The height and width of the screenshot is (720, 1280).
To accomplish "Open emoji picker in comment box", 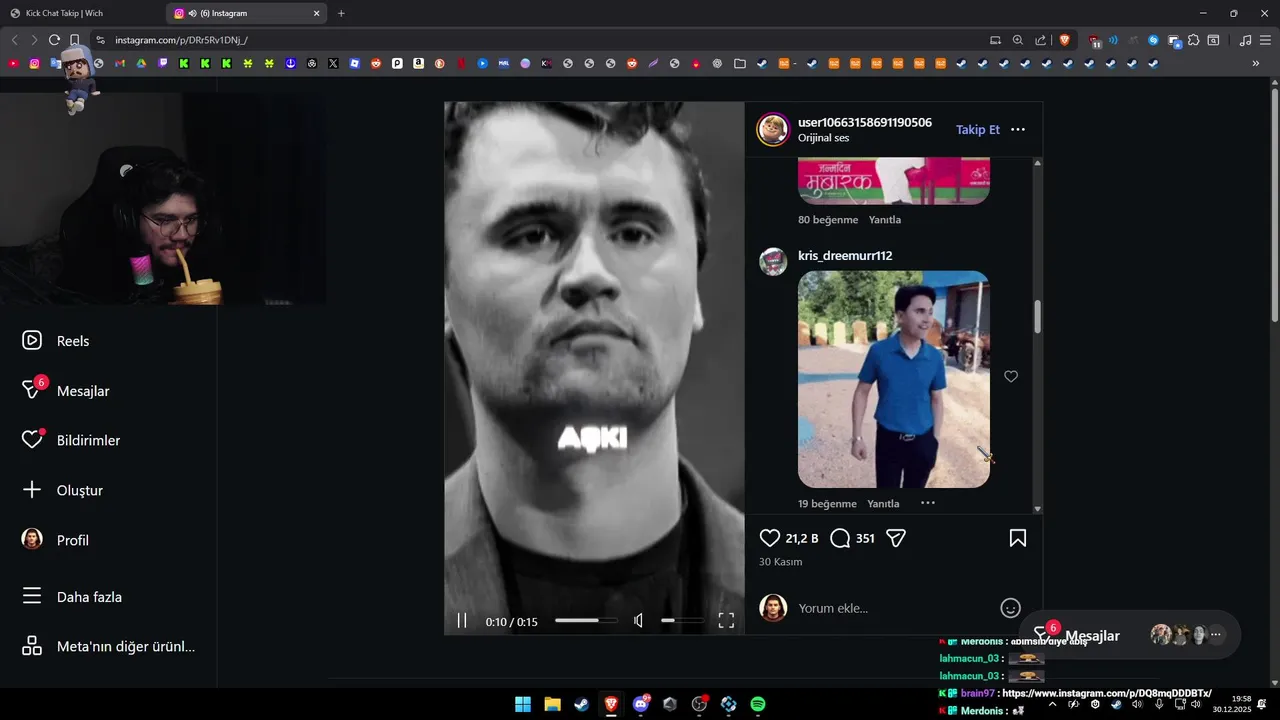I will pos(1011,608).
